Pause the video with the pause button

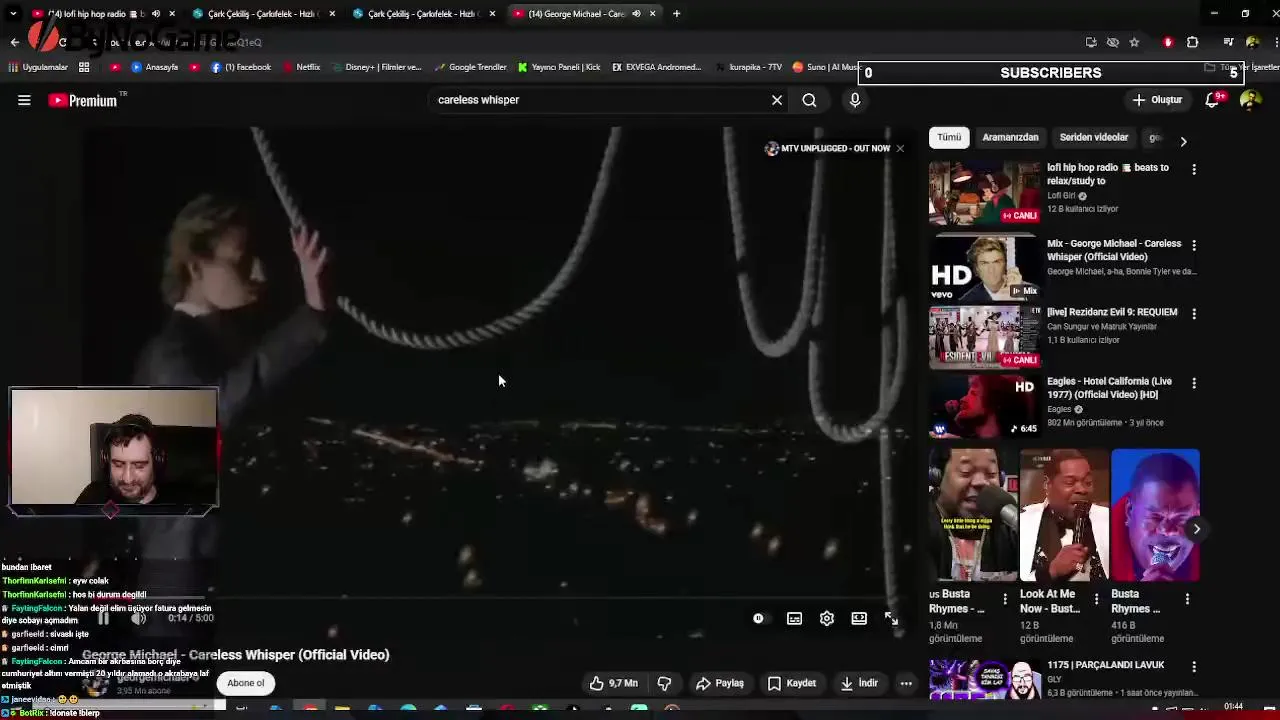click(103, 618)
